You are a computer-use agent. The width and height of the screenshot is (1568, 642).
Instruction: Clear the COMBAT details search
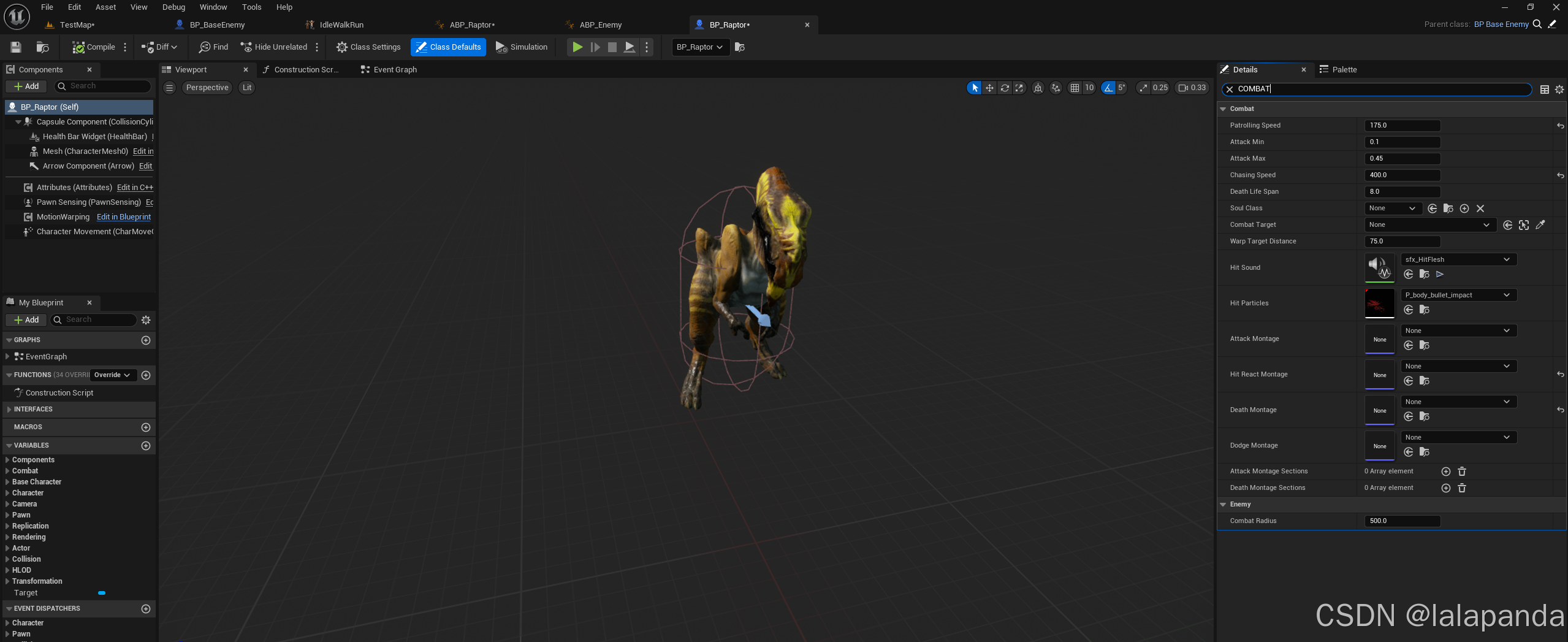pos(1229,90)
